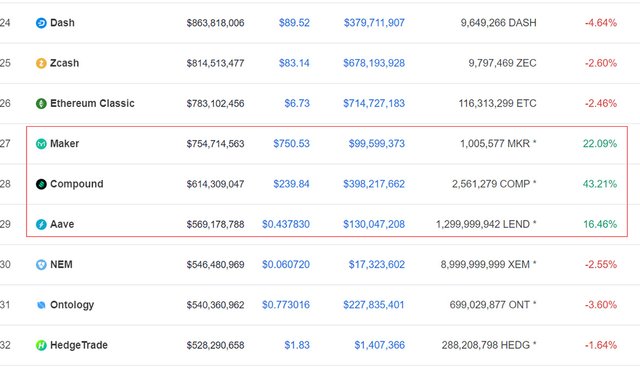The image size is (640, 371).
Task: Open the Ethereum Classic price $6.73 link
Action: click(x=297, y=103)
